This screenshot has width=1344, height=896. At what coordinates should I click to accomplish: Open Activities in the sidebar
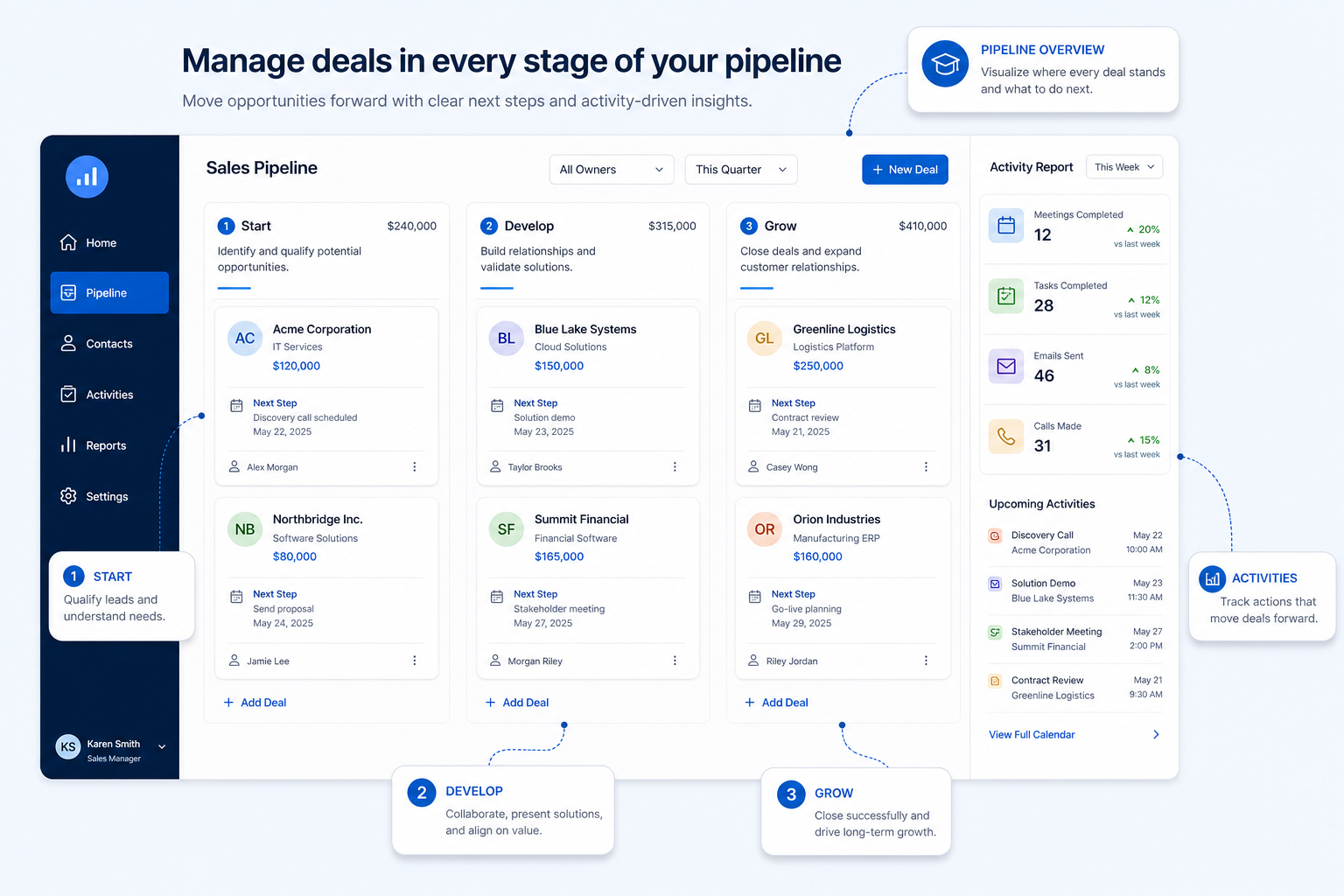pos(109,394)
